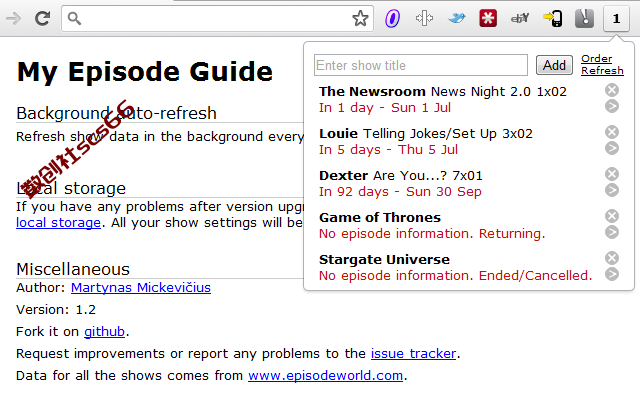Image resolution: width=640 pixels, height=400 pixels.
Task: Open the github link
Action: point(104,332)
